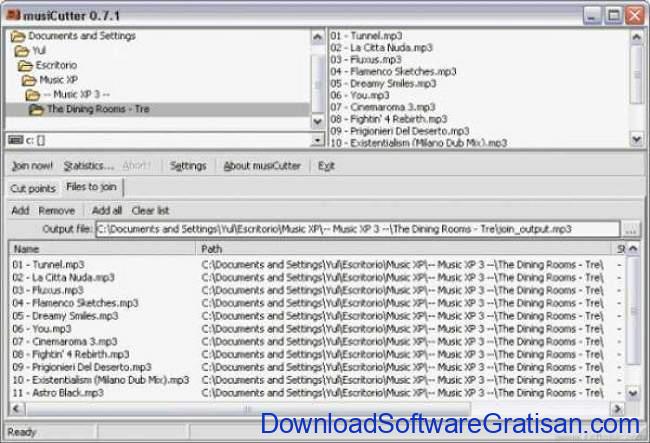Select The Dining Rooms - Tre folder icon
Image resolution: width=650 pixels, height=443 pixels.
pos(36,110)
